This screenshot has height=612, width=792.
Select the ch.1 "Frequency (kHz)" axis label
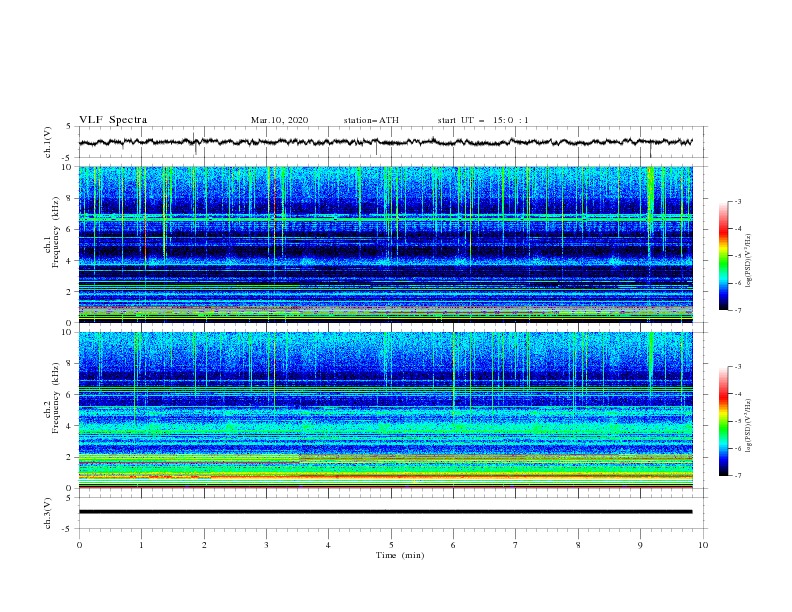coord(56,230)
